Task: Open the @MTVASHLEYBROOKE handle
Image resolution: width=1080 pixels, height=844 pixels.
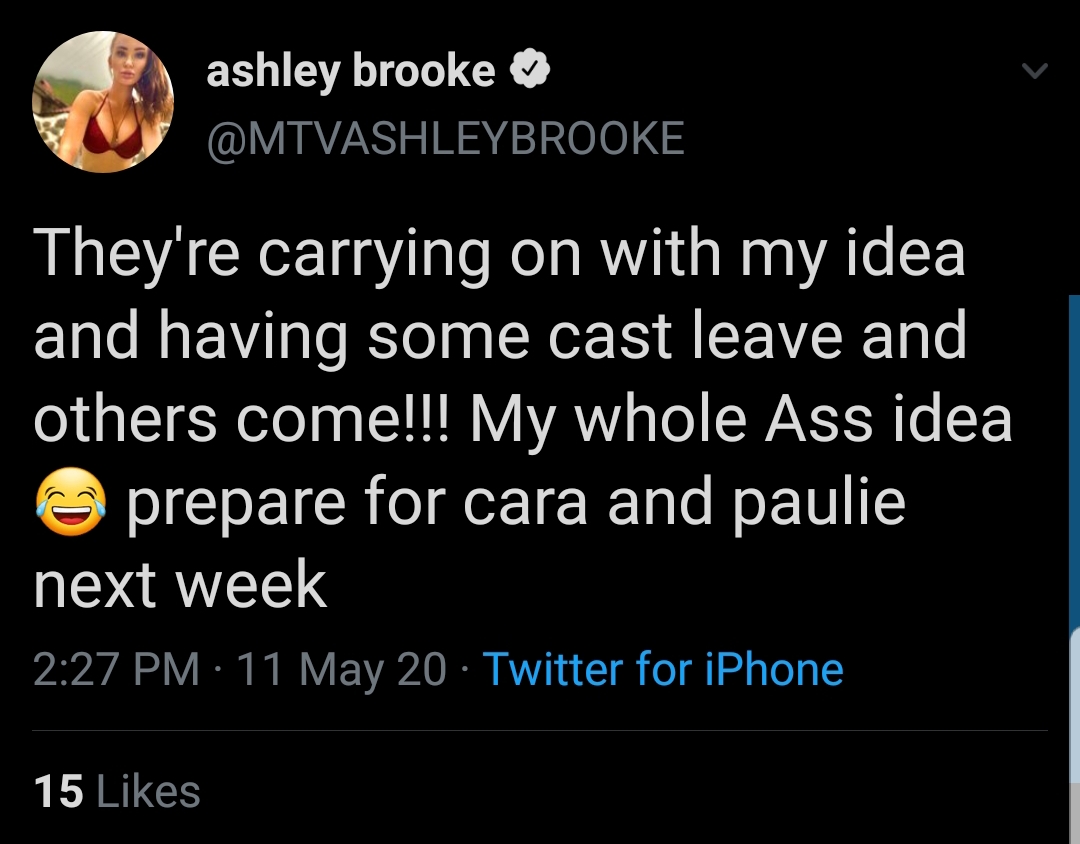Action: 445,138
